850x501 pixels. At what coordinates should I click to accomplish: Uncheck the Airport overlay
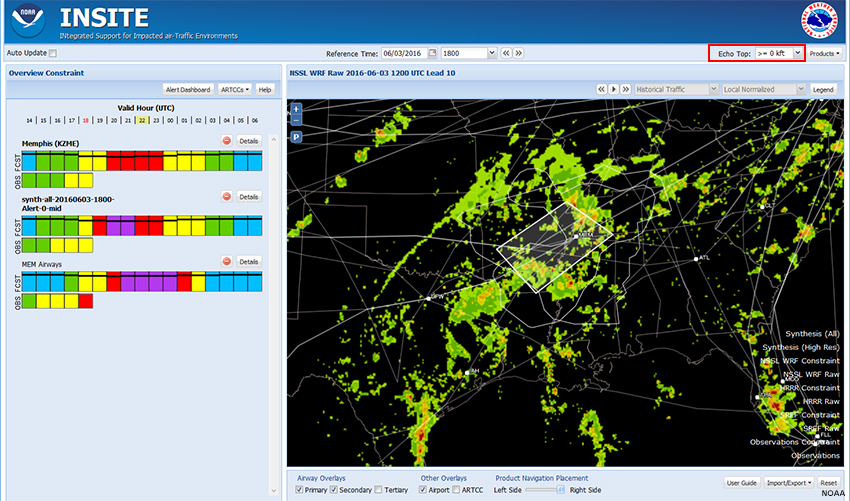pyautogui.click(x=423, y=490)
